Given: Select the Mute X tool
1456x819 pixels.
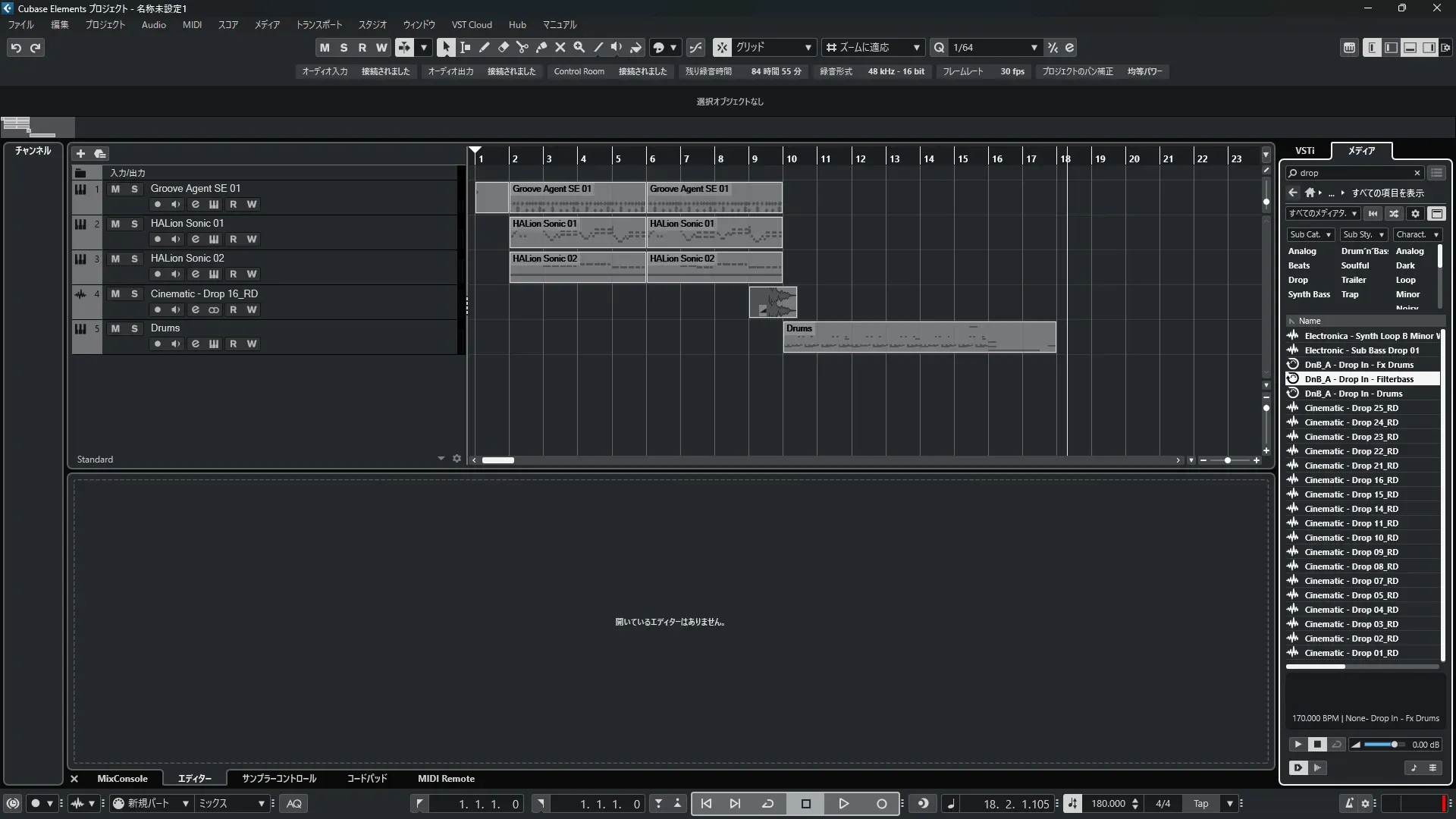Looking at the screenshot, I should [560, 47].
